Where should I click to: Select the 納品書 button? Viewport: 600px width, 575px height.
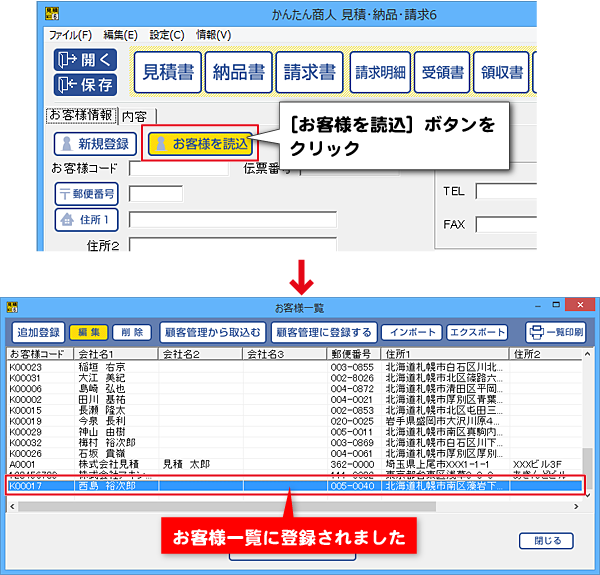(x=239, y=72)
